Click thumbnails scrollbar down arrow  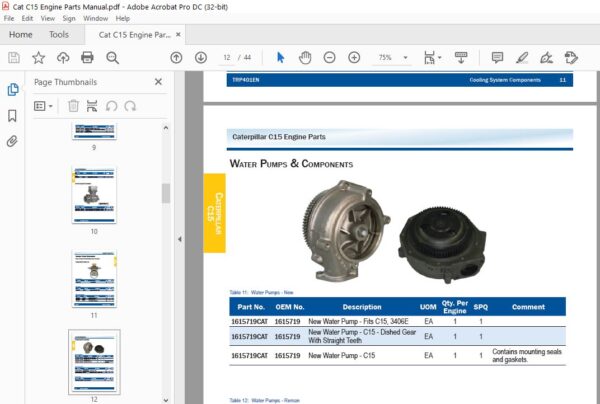click(x=166, y=400)
